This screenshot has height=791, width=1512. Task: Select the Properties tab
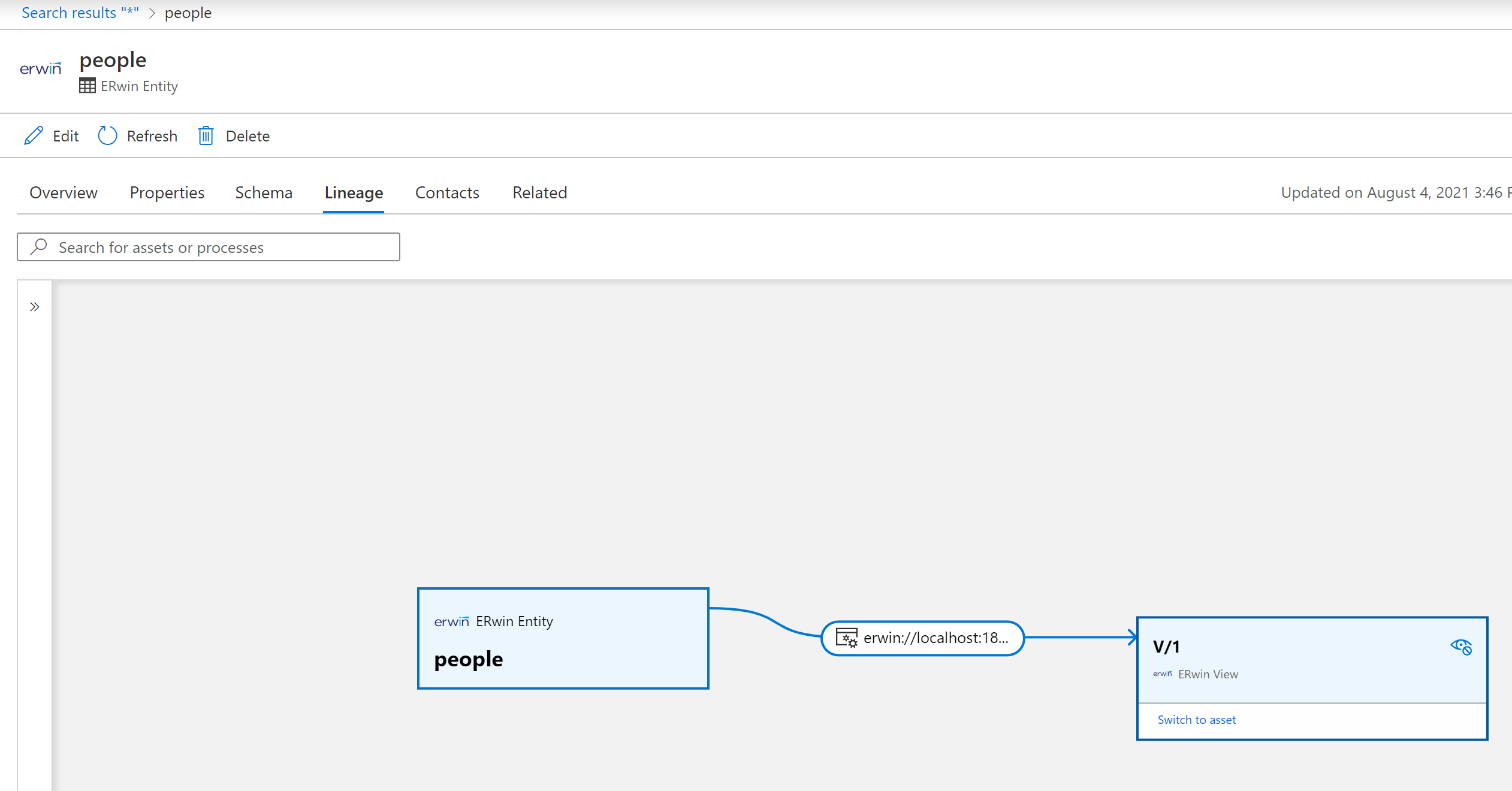[x=166, y=192]
